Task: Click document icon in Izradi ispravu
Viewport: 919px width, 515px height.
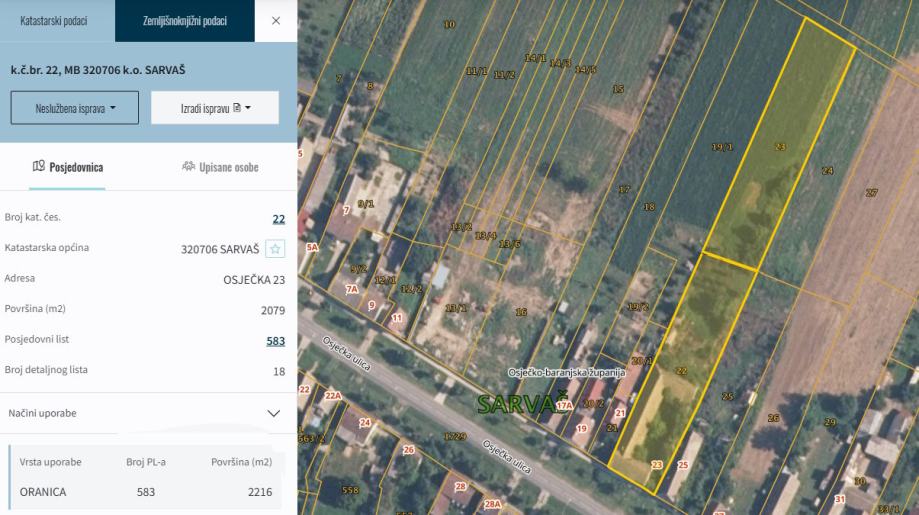Action: tap(237, 108)
